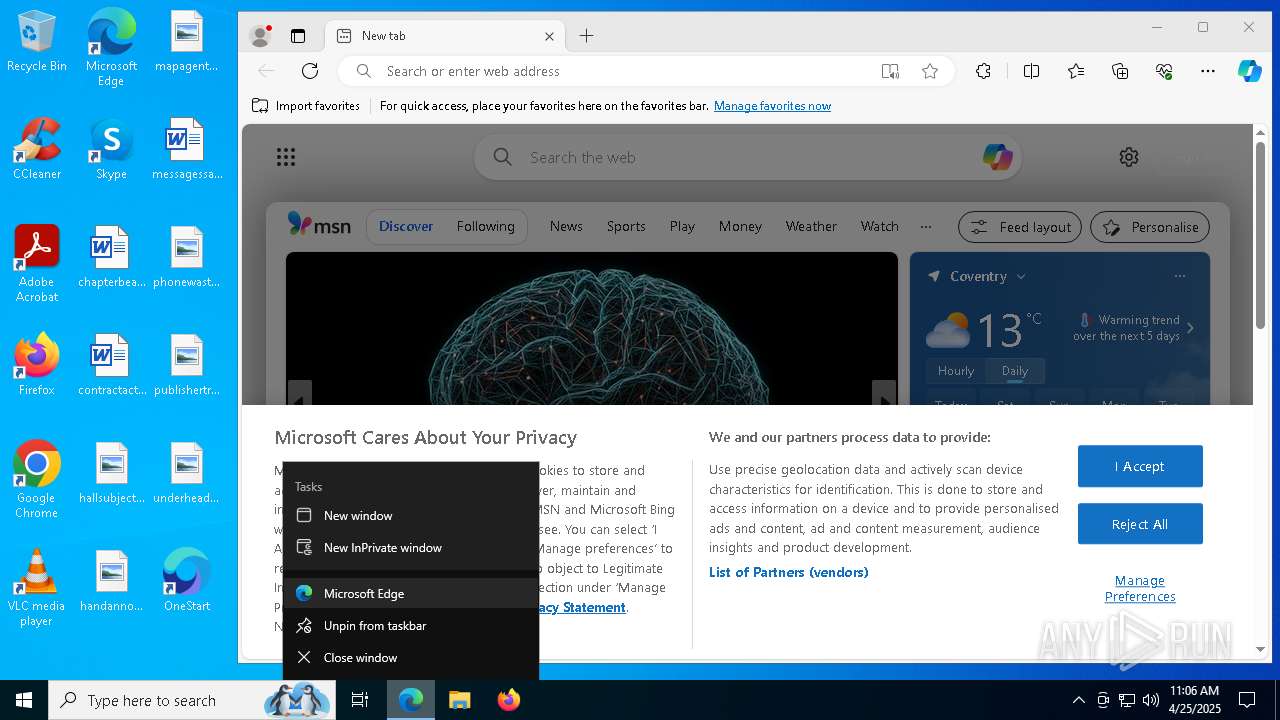Select the Hourly weather view
The image size is (1280, 720).
click(956, 371)
